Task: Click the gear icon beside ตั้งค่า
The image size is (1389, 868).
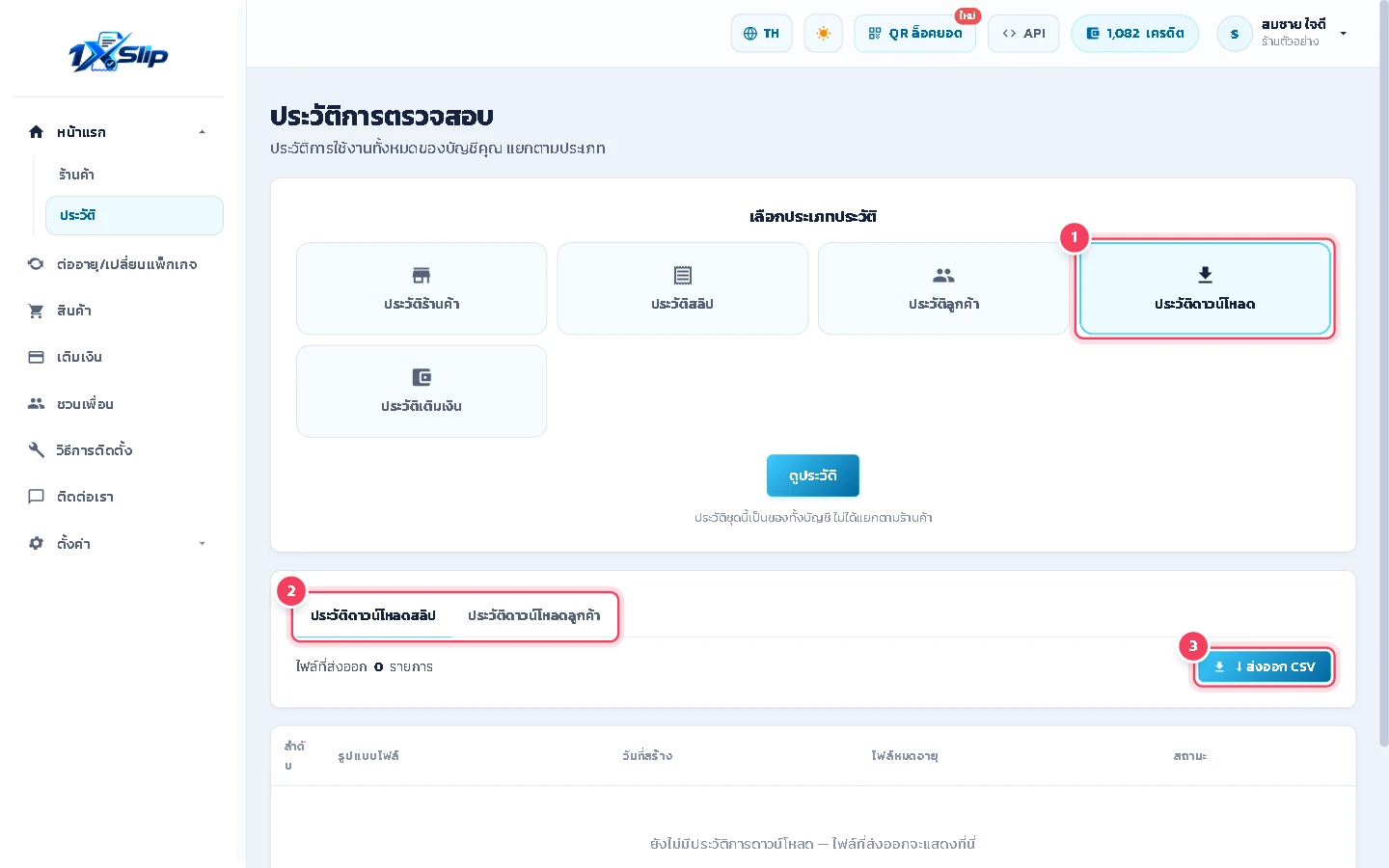Action: pyautogui.click(x=37, y=544)
